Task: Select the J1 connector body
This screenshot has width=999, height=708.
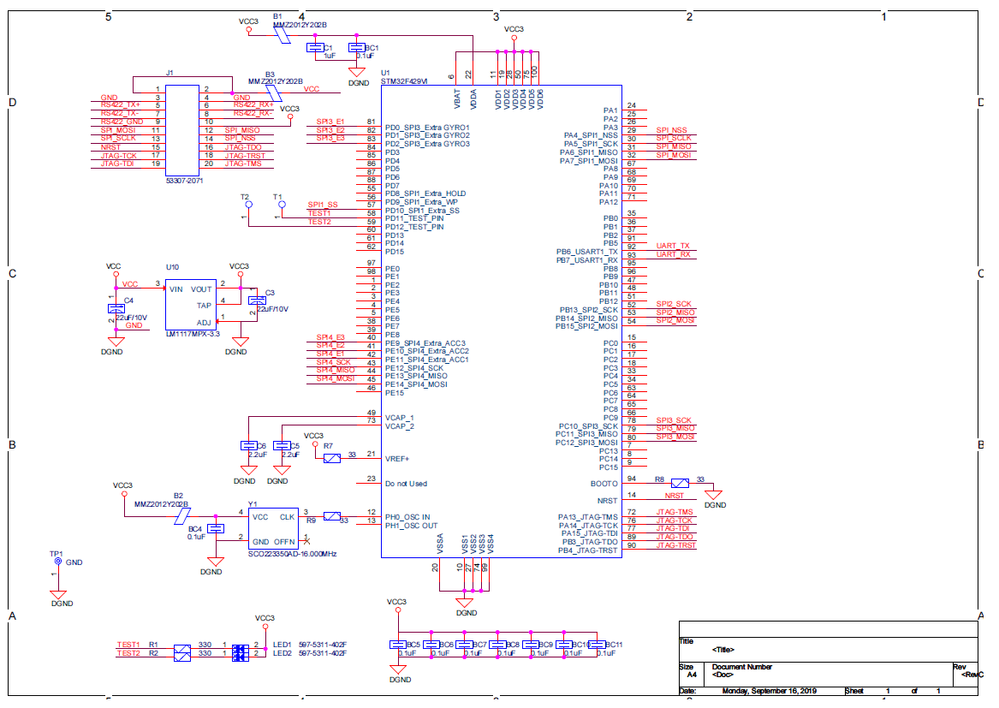Action: (x=182, y=131)
